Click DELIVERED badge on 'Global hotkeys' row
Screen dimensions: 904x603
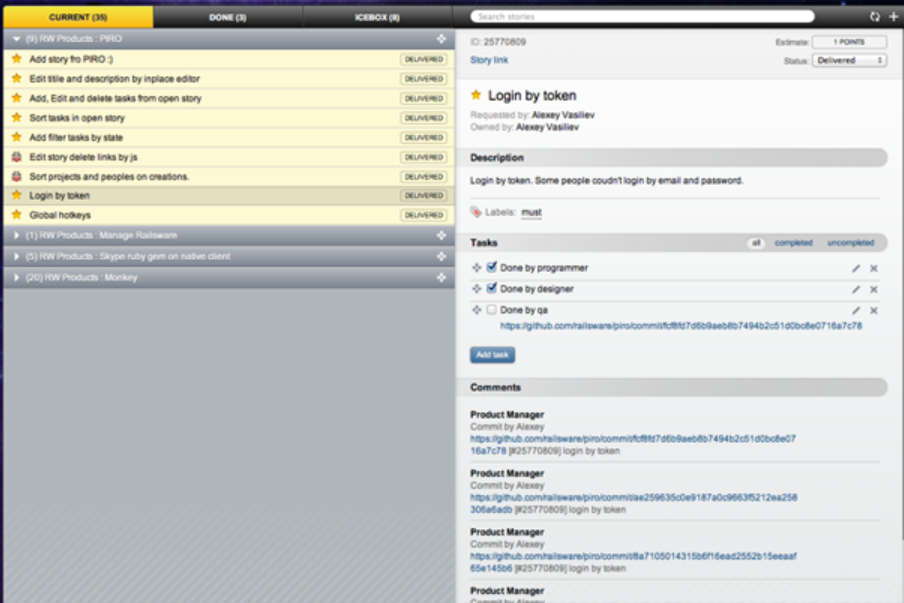pyautogui.click(x=424, y=215)
